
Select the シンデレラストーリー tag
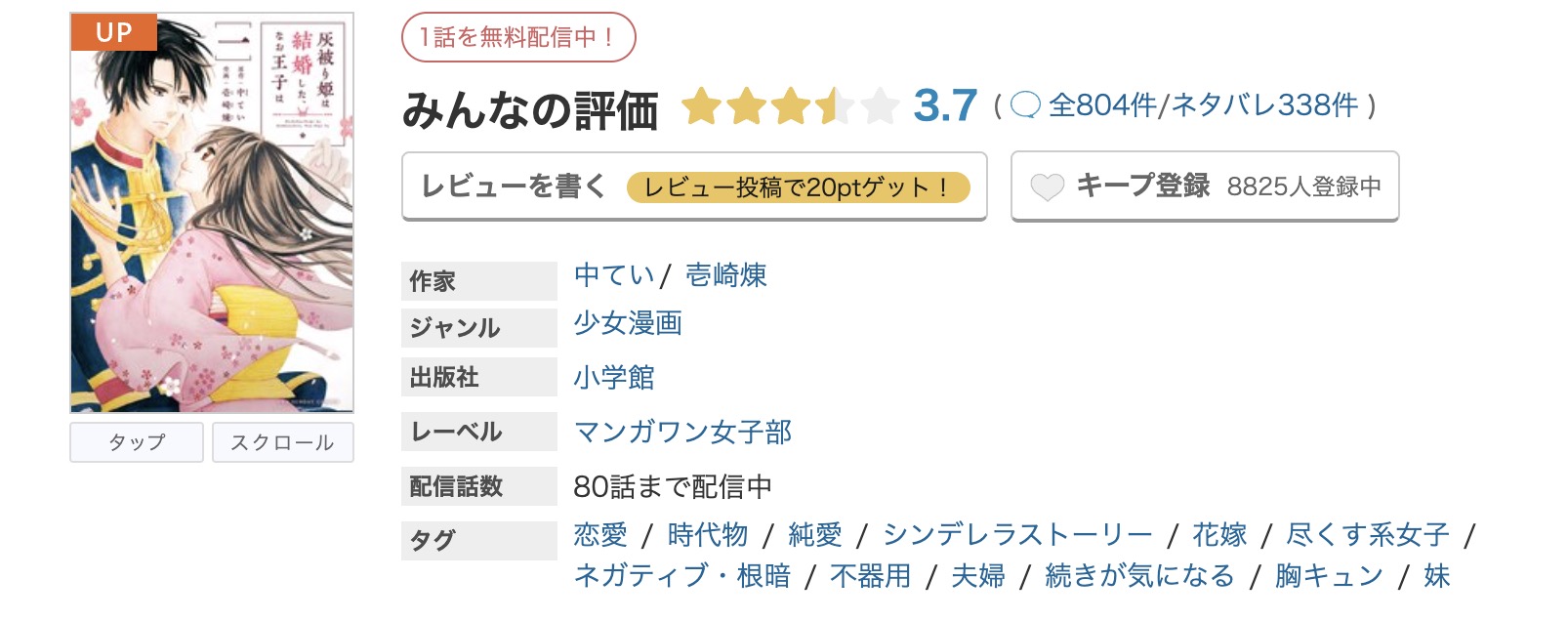coord(1017,535)
